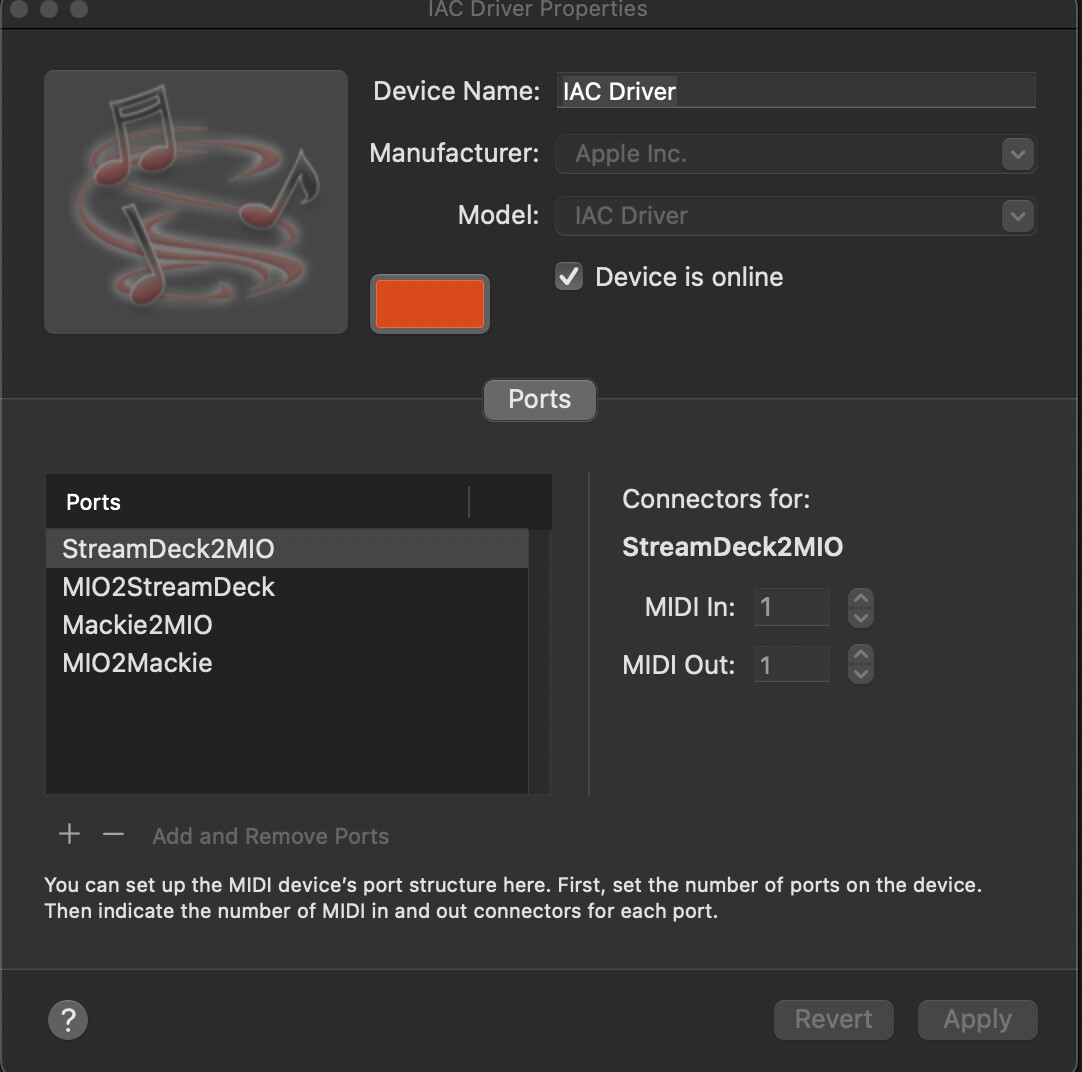This screenshot has width=1082, height=1072.
Task: Increase MIDI In count with up arrow
Action: coord(860,598)
